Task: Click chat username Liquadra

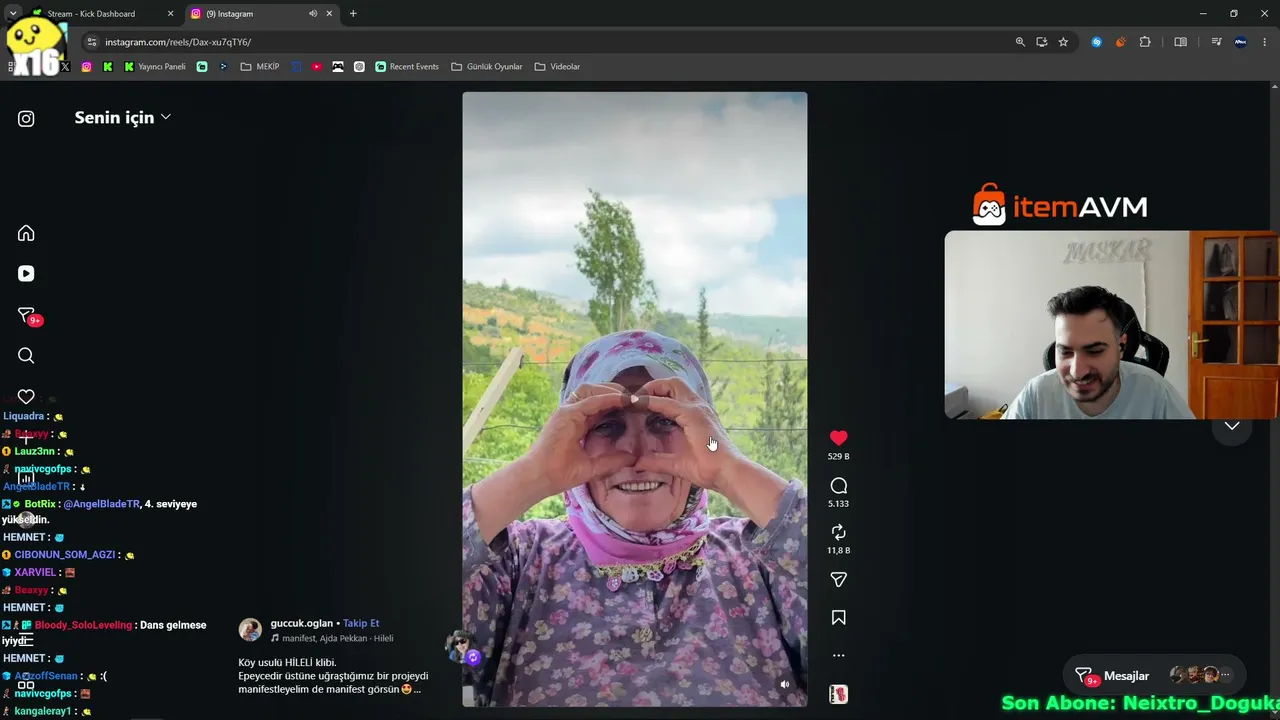Action: (x=24, y=416)
